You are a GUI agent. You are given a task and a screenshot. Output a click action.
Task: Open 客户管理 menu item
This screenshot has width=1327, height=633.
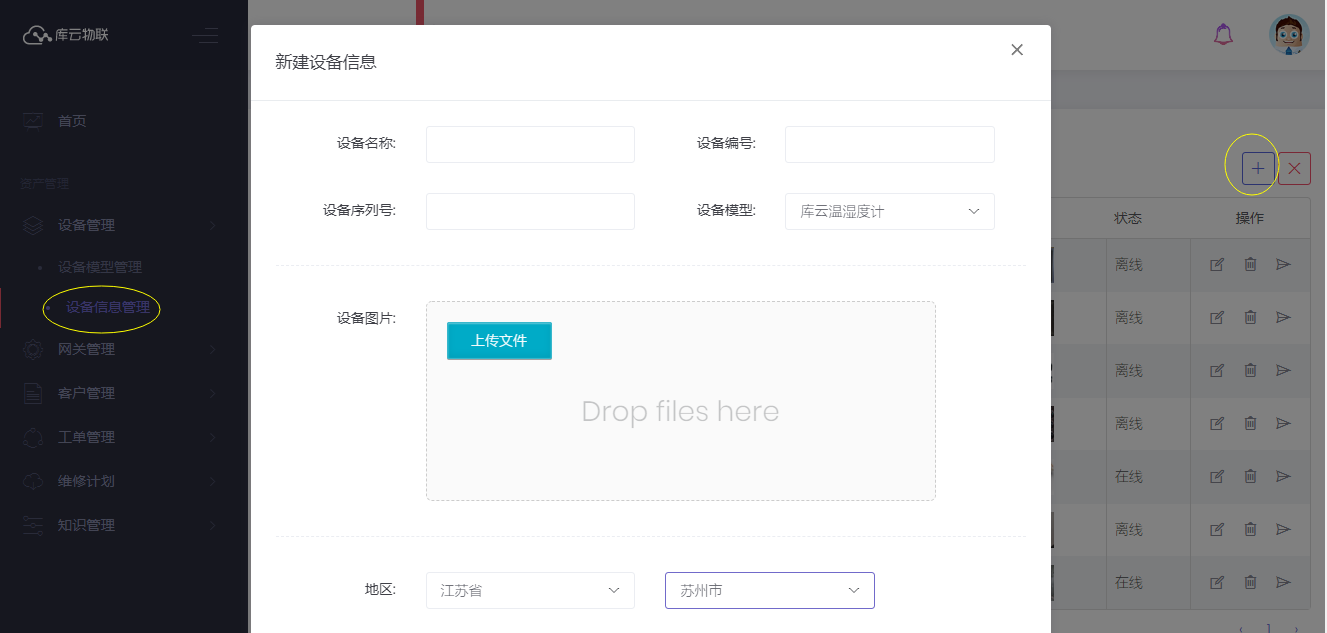click(x=87, y=393)
